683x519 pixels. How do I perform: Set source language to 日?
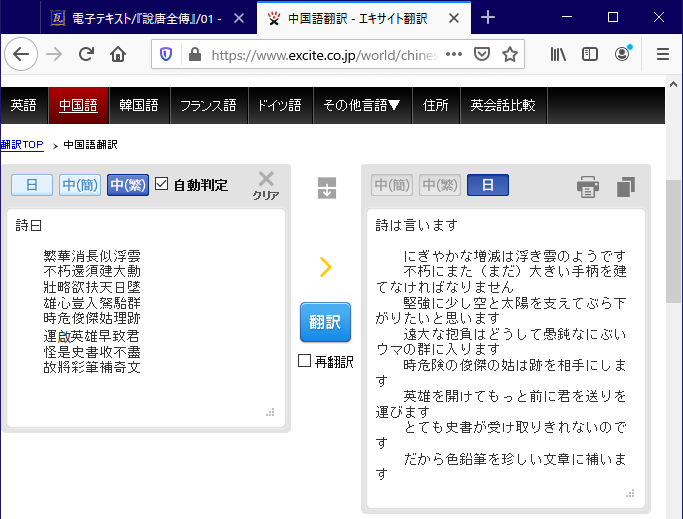(32, 185)
